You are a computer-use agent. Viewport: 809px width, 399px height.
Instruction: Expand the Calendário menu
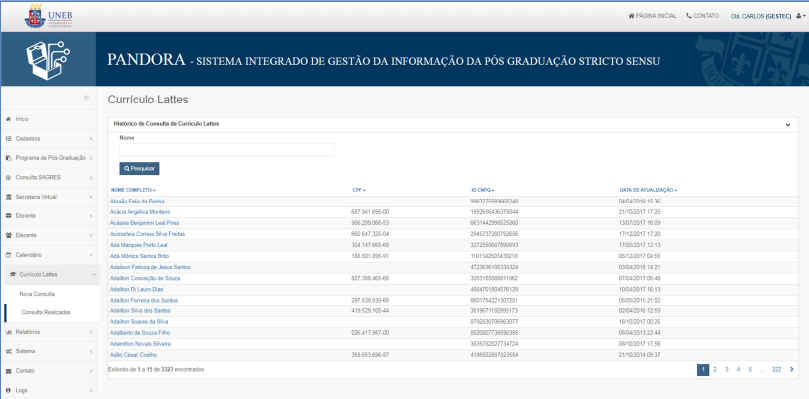pos(91,255)
